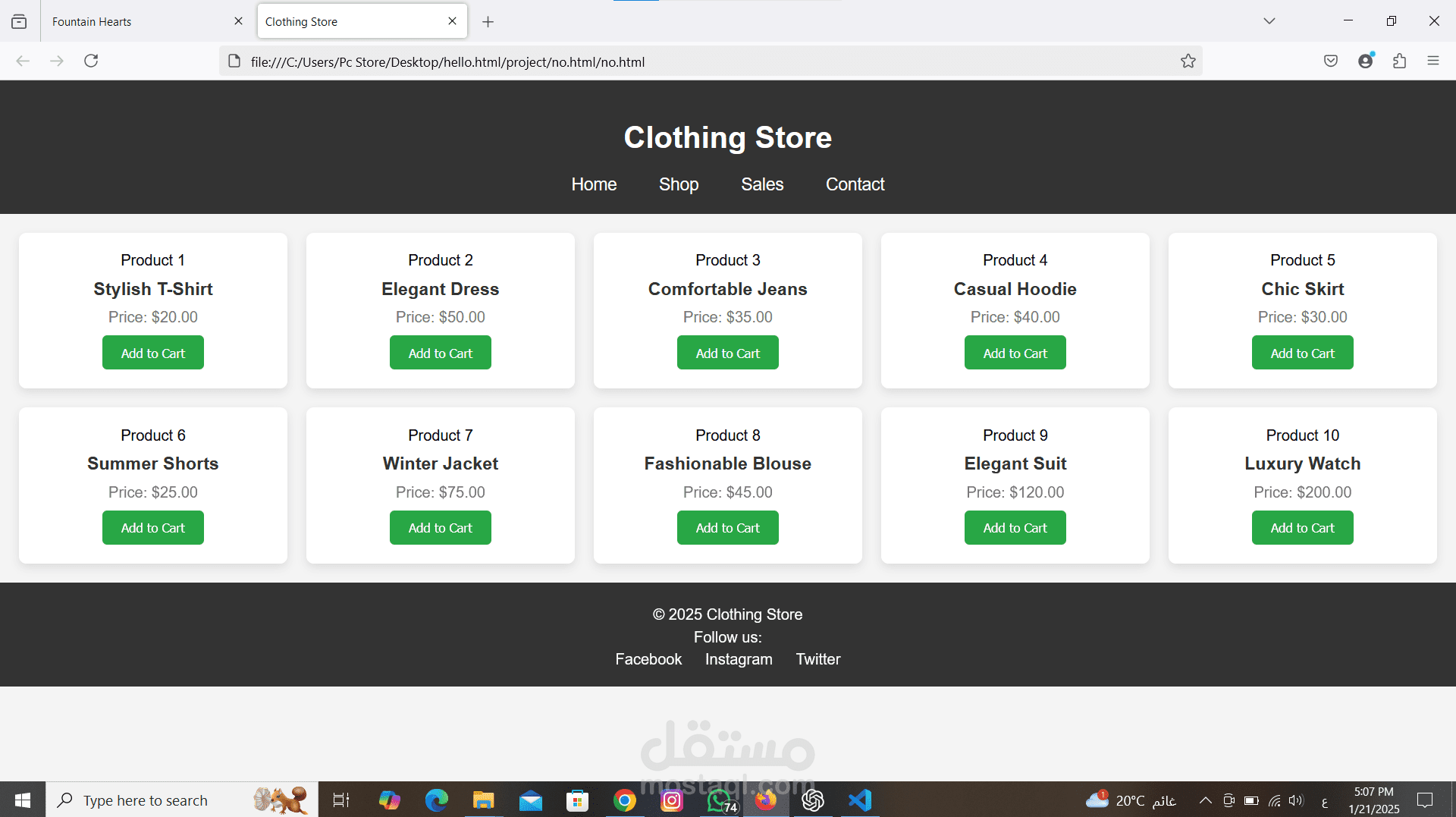Expand the list all tabs dropdown

point(1269,21)
